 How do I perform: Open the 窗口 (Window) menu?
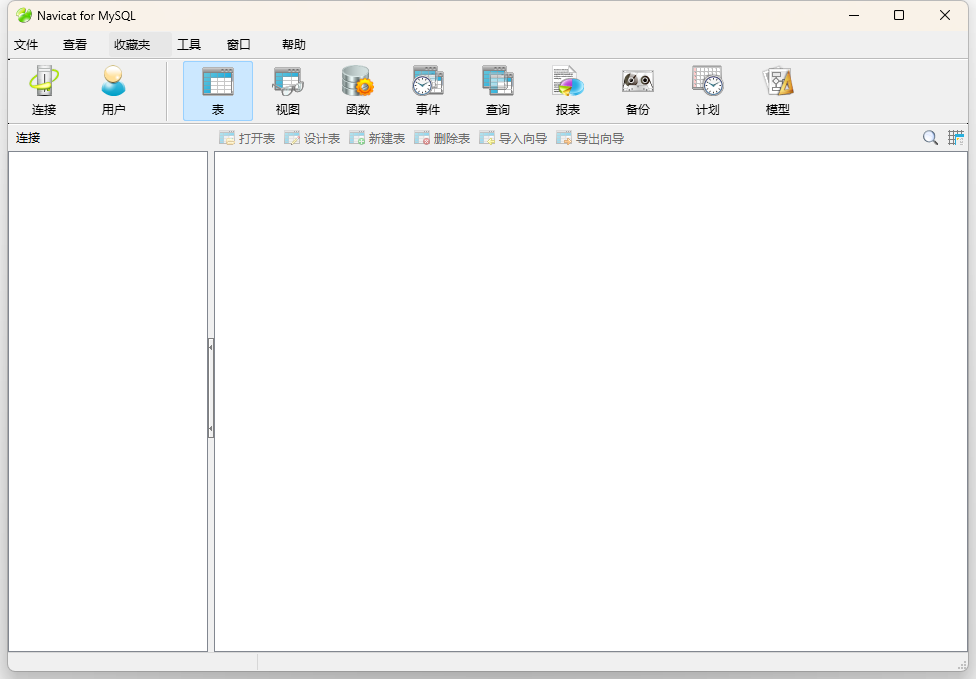[238, 45]
